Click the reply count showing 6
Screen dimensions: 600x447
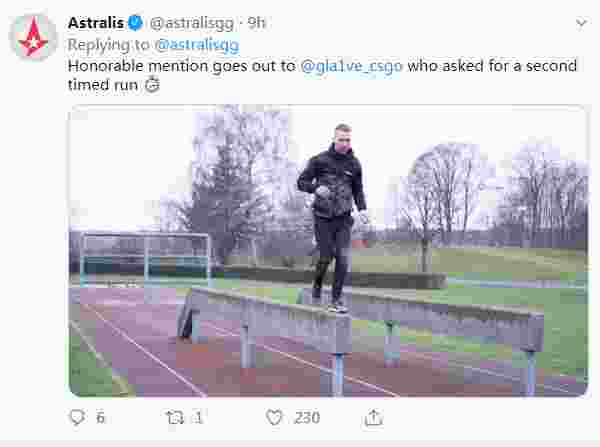click(101, 418)
